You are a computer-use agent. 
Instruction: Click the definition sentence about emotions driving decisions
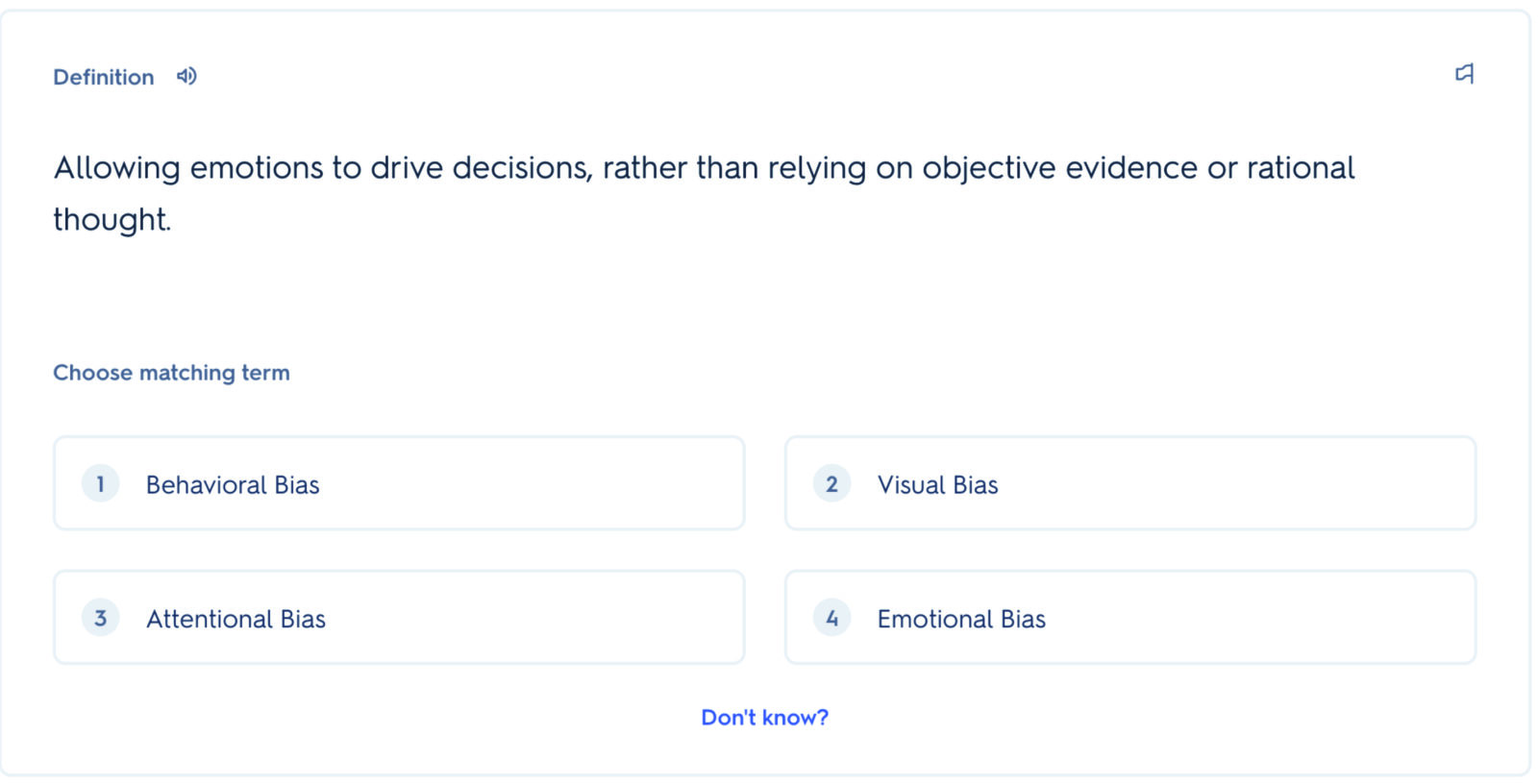pos(704,168)
